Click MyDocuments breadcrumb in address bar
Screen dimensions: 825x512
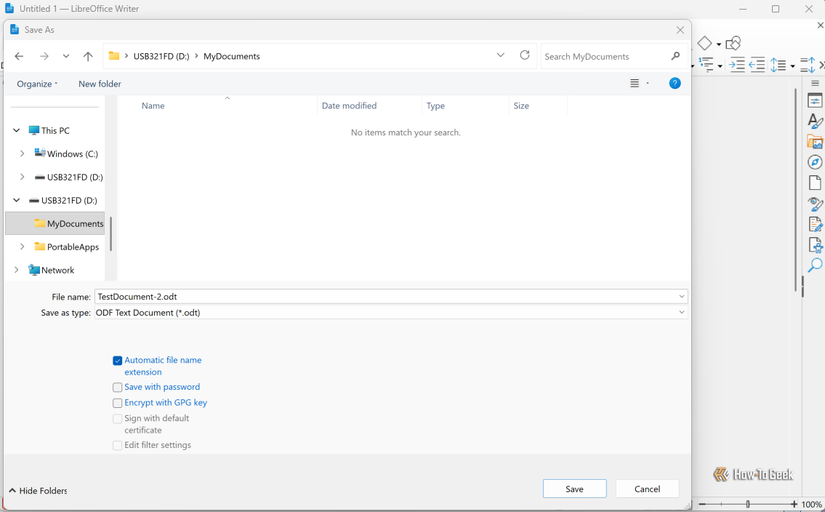(232, 56)
